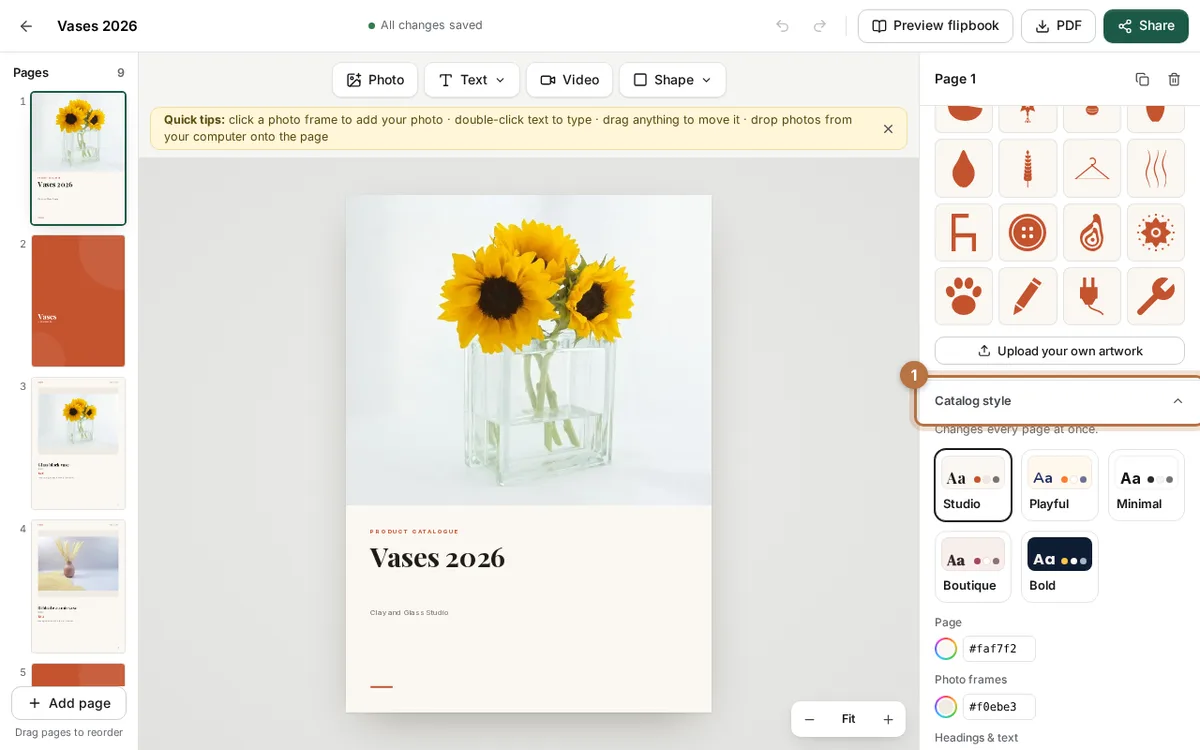1200x750 pixels.
Task: Select page 1 thumbnail
Action: click(x=78, y=158)
